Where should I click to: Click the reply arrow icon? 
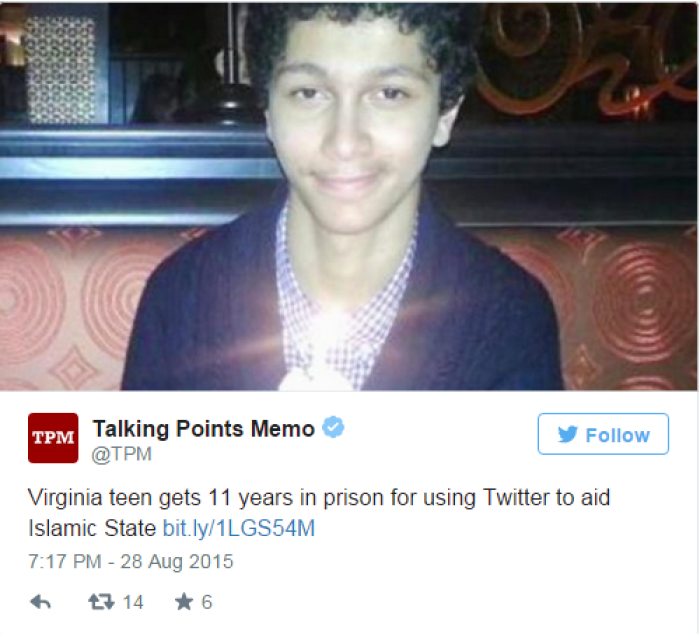(x=41, y=602)
